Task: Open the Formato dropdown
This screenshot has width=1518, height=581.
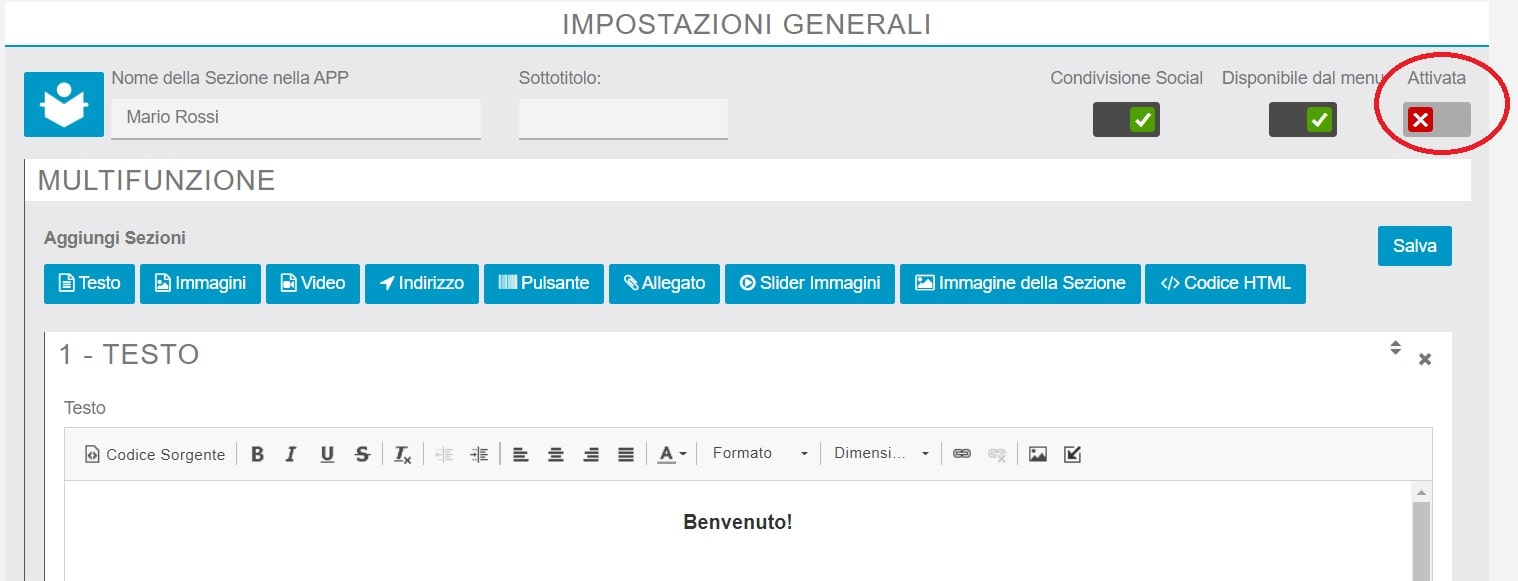Action: (759, 454)
